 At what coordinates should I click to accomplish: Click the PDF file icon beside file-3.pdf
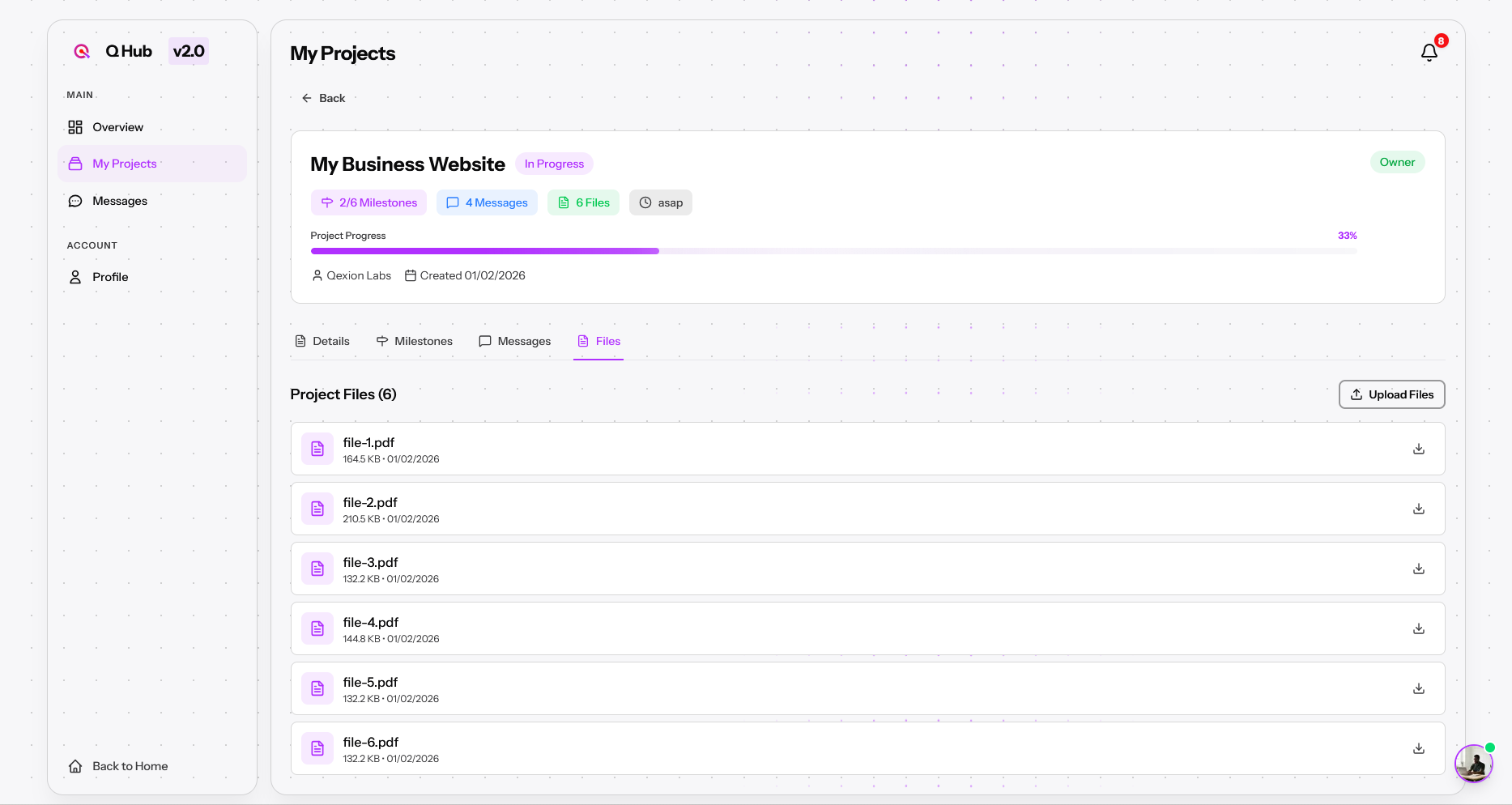pyautogui.click(x=317, y=569)
